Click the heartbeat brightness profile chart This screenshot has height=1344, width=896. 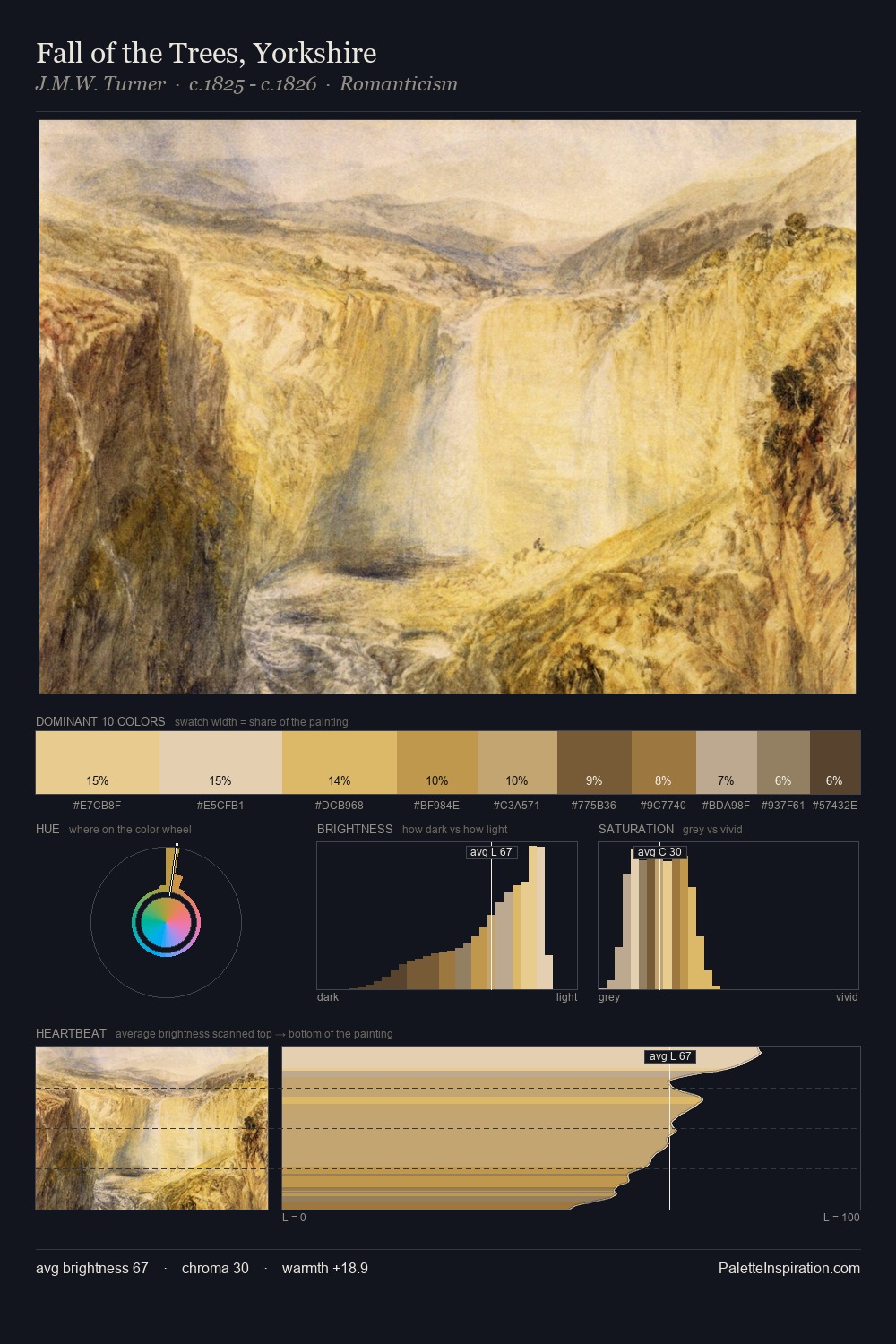click(x=571, y=1128)
